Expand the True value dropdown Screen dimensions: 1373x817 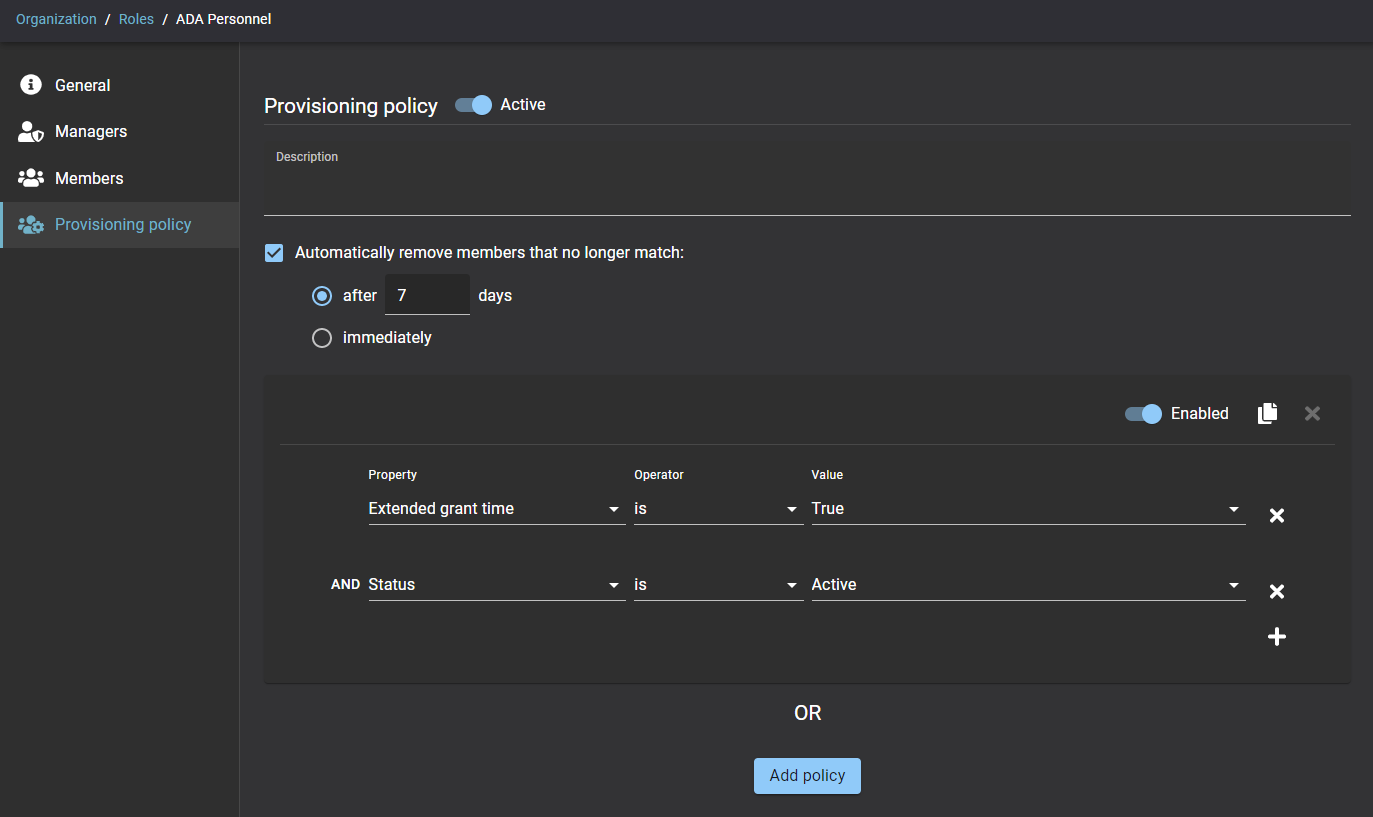pos(1027,509)
